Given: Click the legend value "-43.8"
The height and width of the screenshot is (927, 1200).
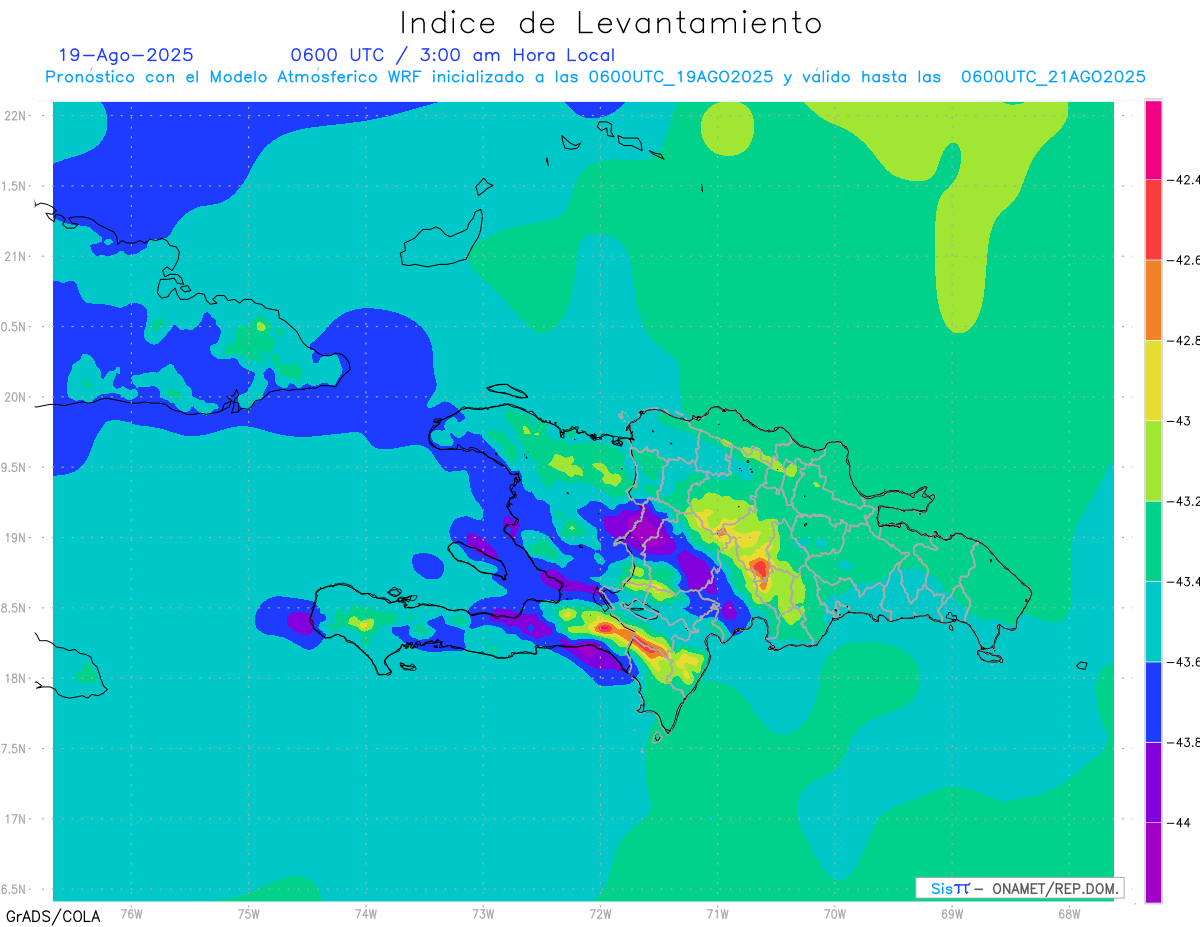Looking at the screenshot, I should 1183,742.
